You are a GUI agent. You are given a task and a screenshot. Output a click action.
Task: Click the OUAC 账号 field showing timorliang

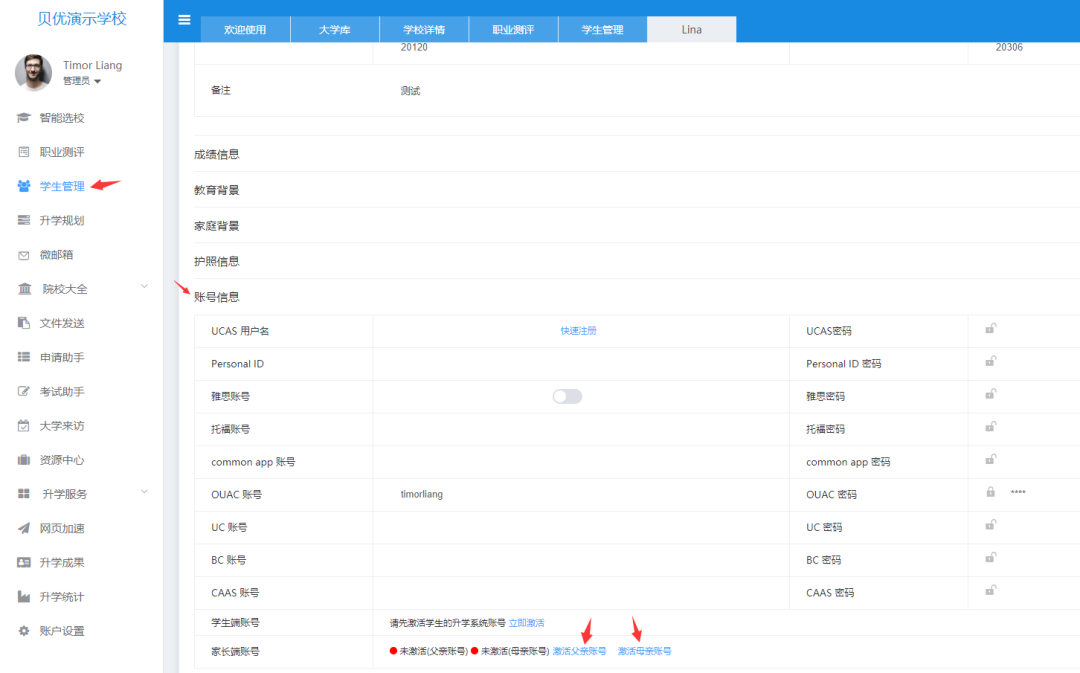(x=421, y=494)
